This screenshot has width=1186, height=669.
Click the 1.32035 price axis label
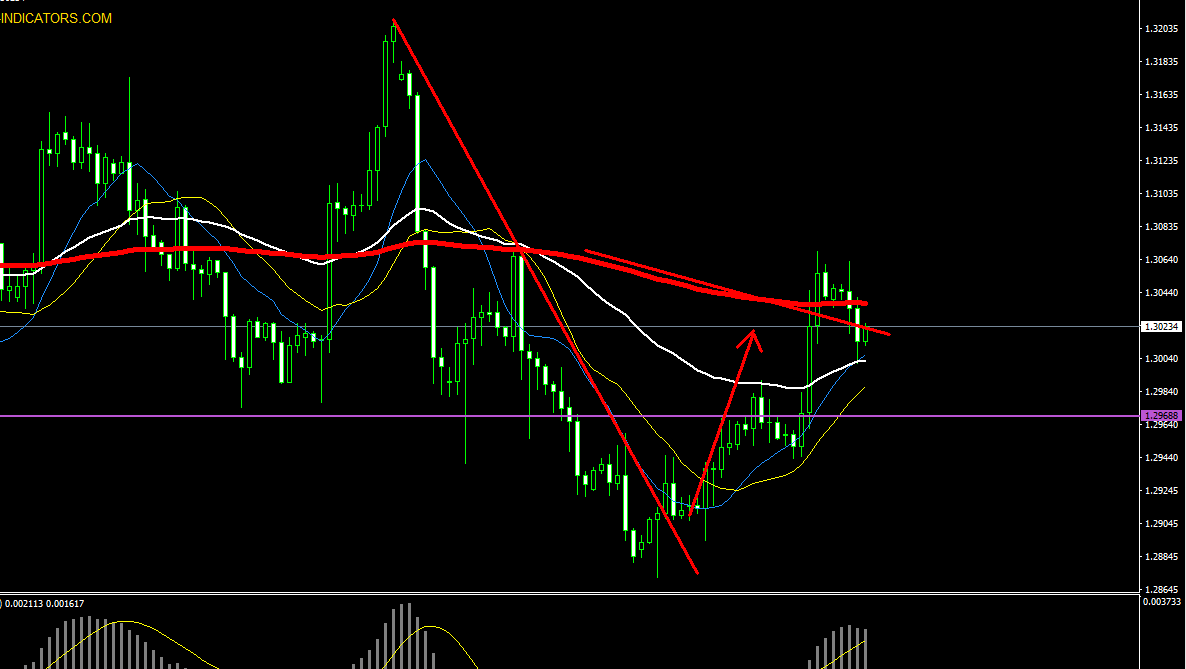pyautogui.click(x=1162, y=29)
